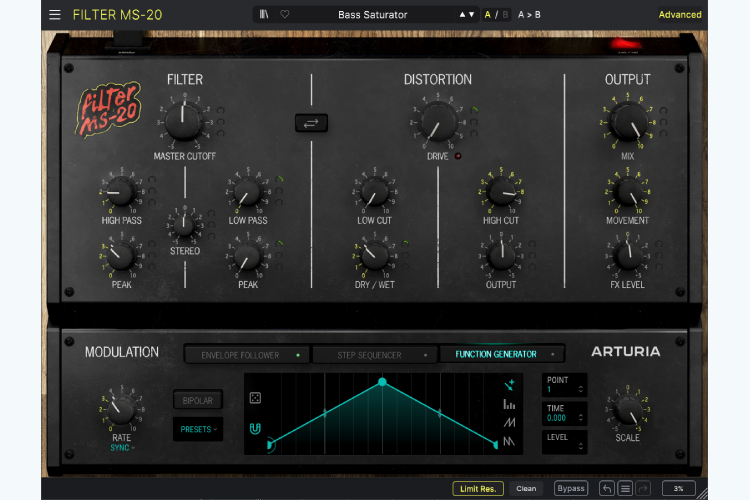The image size is (750, 500).
Task: Click the Low Cut knob
Action: 375,191
